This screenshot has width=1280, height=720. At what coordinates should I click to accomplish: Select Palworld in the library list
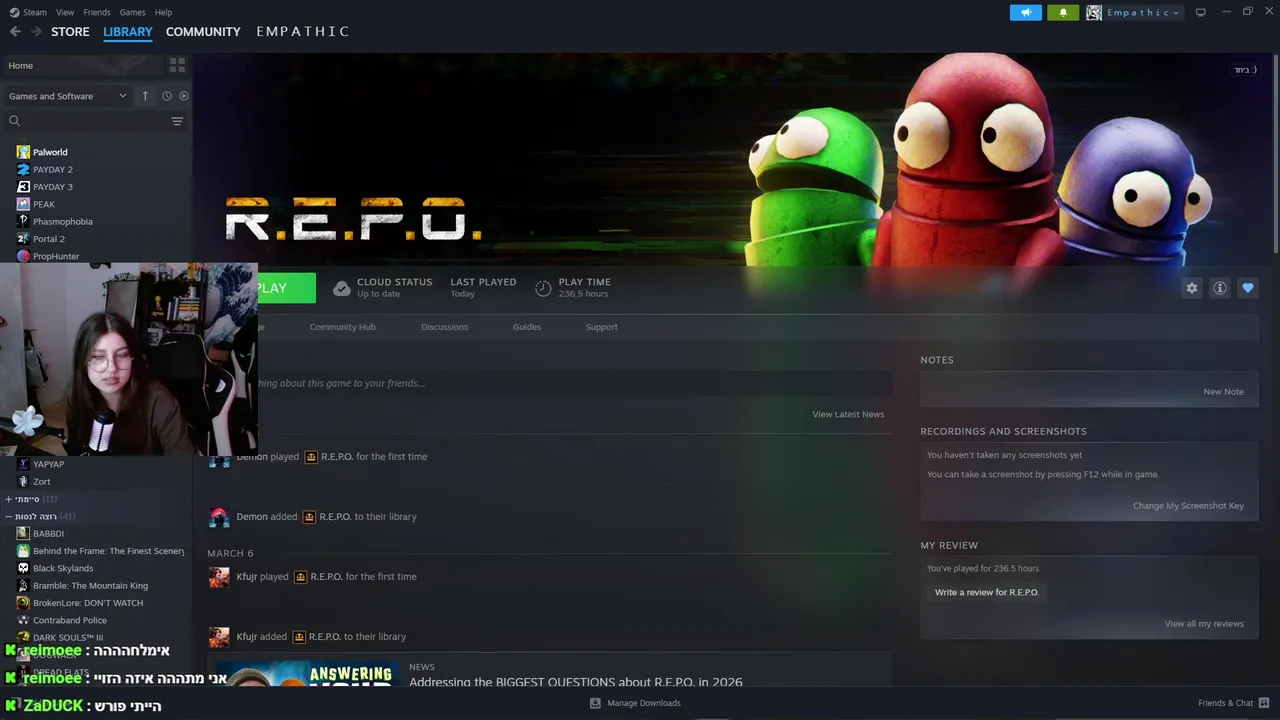(50, 152)
